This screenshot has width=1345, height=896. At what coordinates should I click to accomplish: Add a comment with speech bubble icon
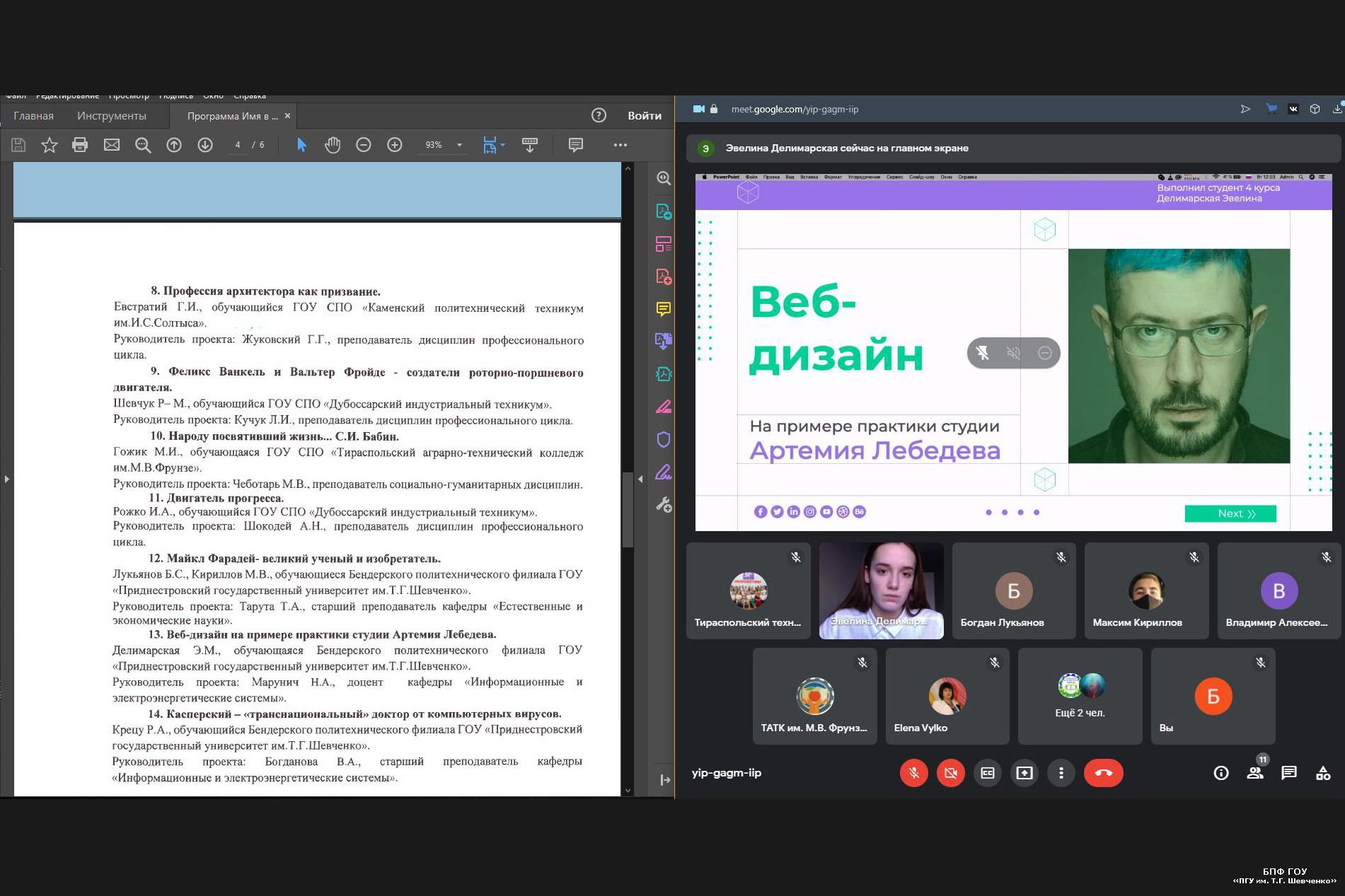576,145
